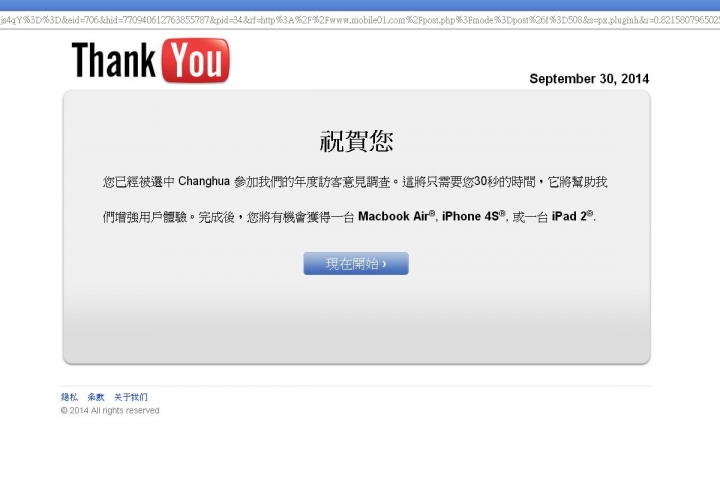Image resolution: width=720 pixels, height=490 pixels.
Task: Click the Macbook Air text
Action: click(x=396, y=216)
